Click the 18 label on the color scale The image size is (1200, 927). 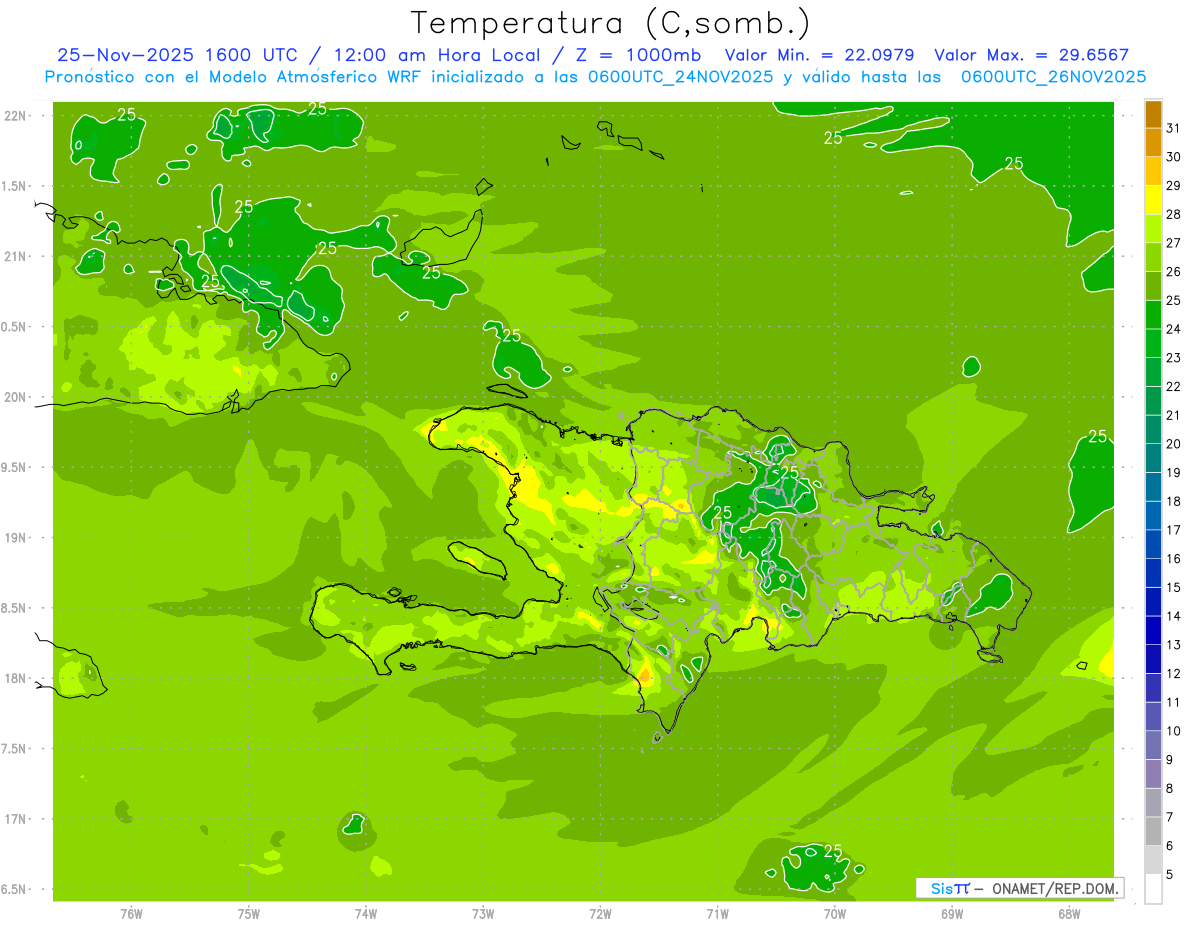[x=1174, y=501]
